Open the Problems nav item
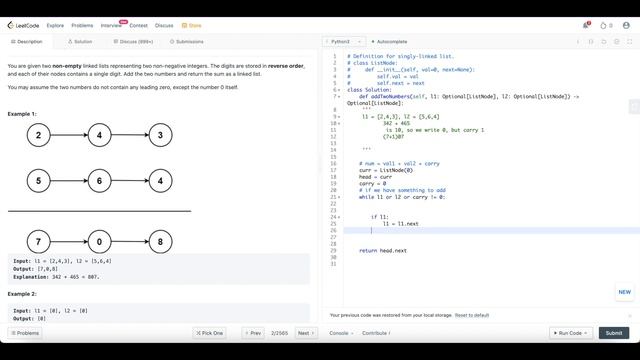 click(82, 25)
